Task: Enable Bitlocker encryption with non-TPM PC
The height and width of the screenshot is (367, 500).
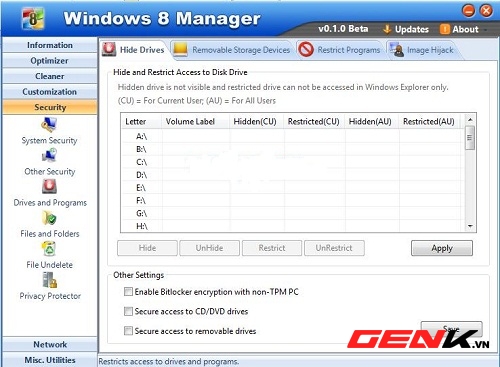Action: pyautogui.click(x=128, y=292)
